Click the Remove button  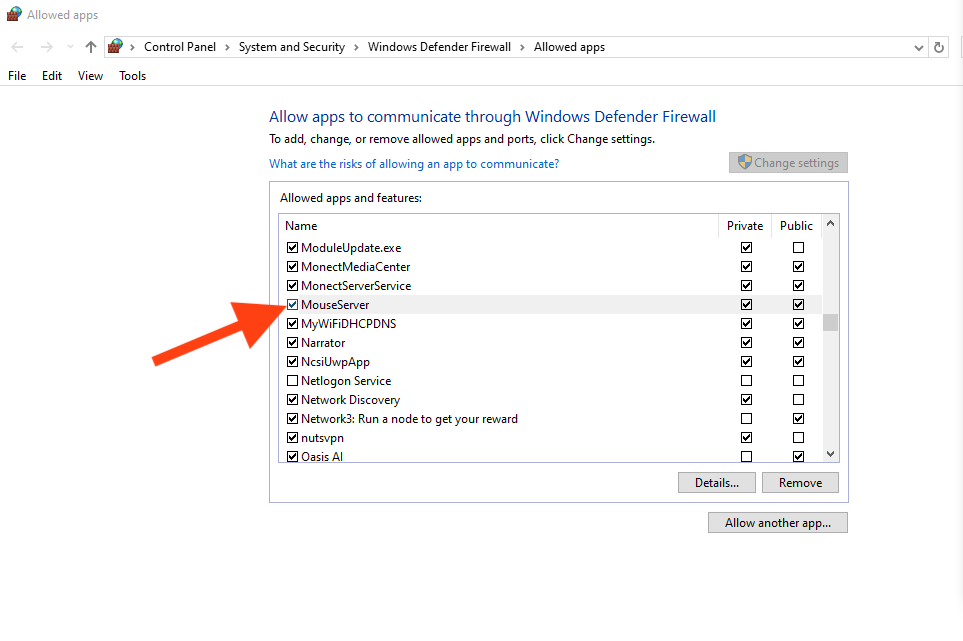800,483
